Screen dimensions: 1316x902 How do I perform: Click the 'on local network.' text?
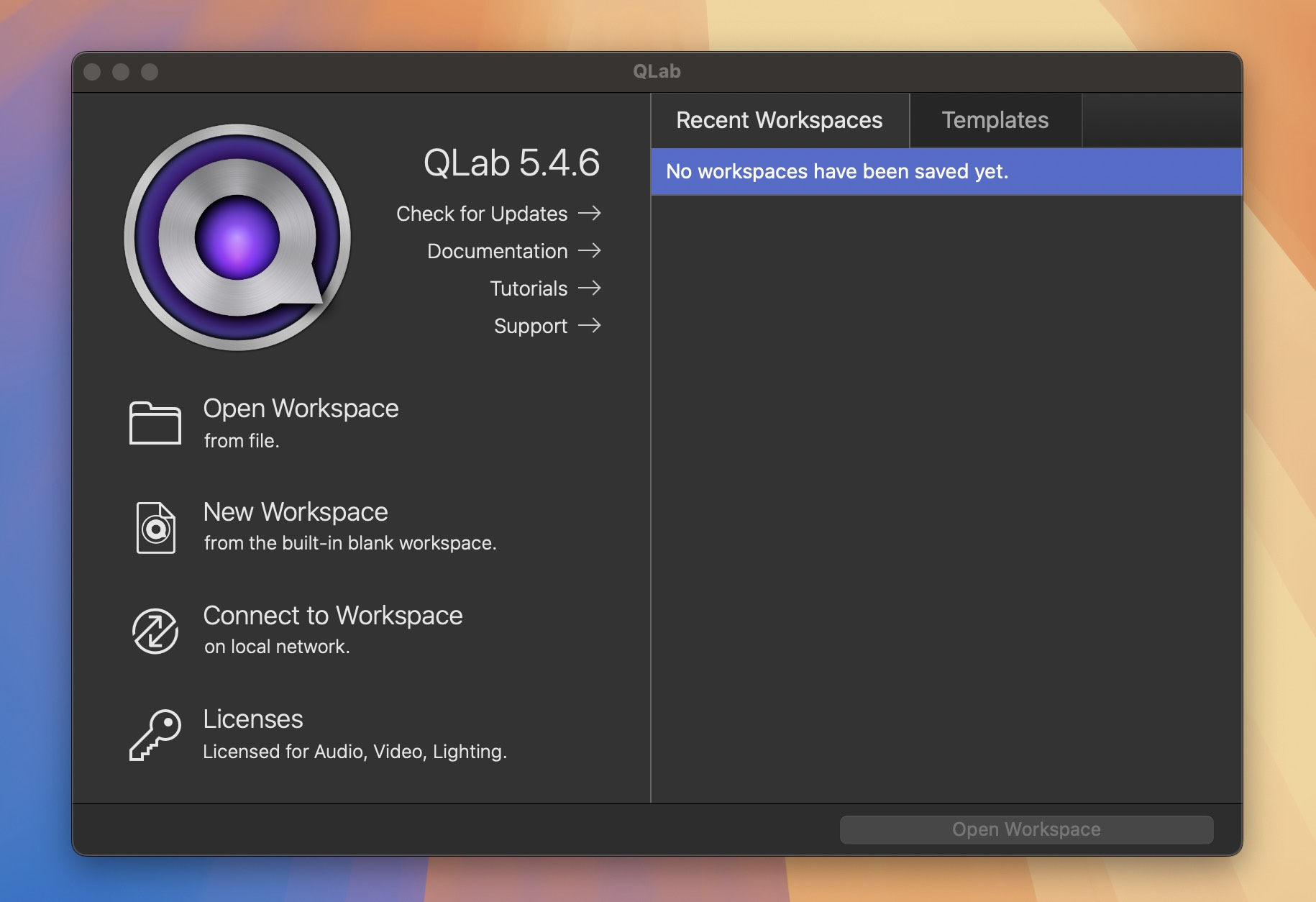pyautogui.click(x=277, y=647)
